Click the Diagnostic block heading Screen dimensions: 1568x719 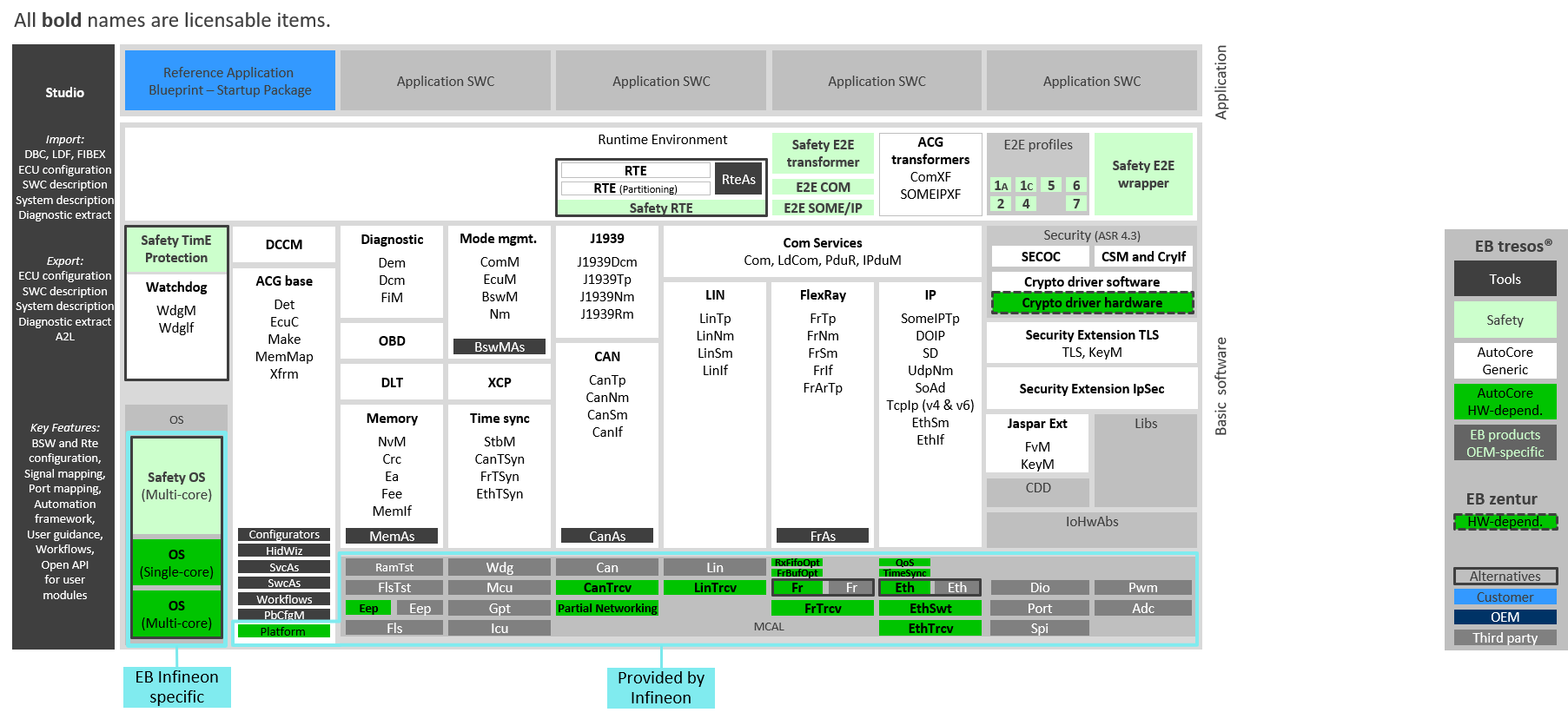(392, 240)
